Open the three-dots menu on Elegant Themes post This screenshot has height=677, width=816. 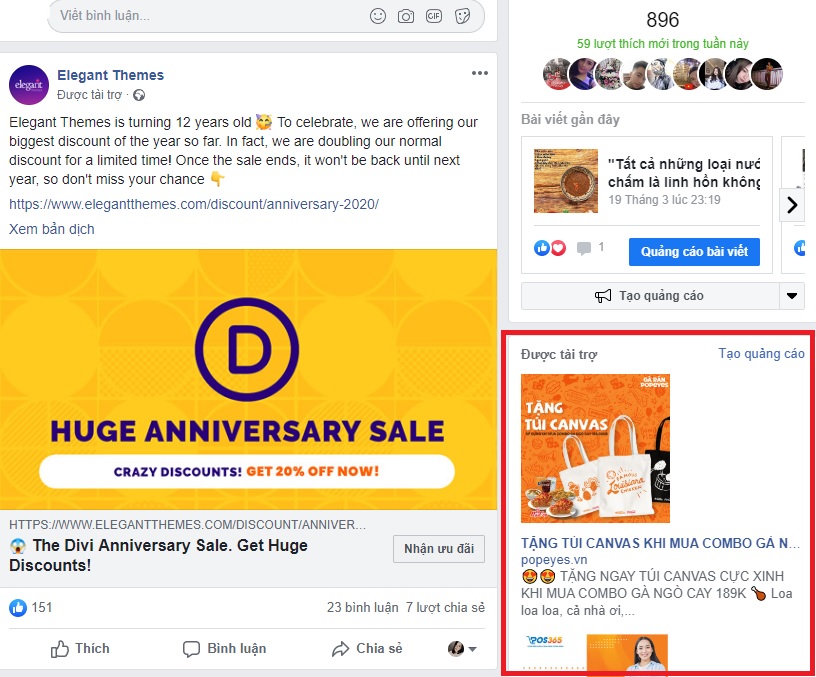click(480, 73)
